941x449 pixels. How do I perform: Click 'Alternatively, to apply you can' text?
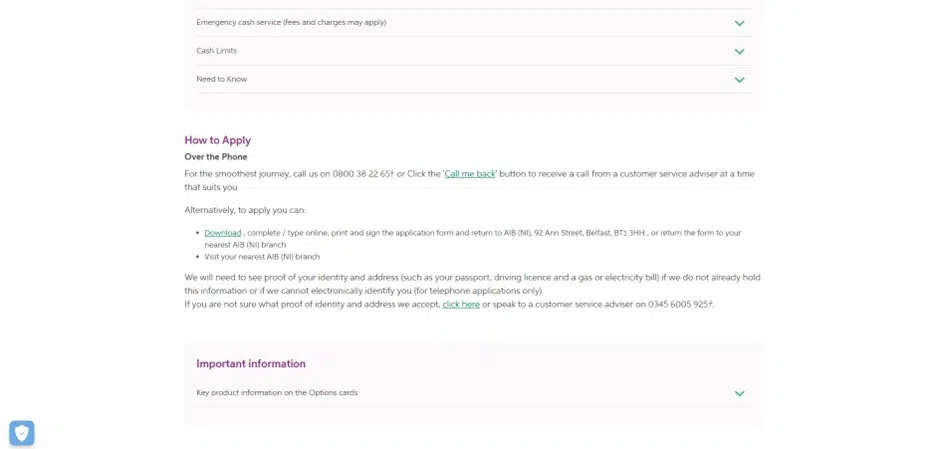pos(245,210)
